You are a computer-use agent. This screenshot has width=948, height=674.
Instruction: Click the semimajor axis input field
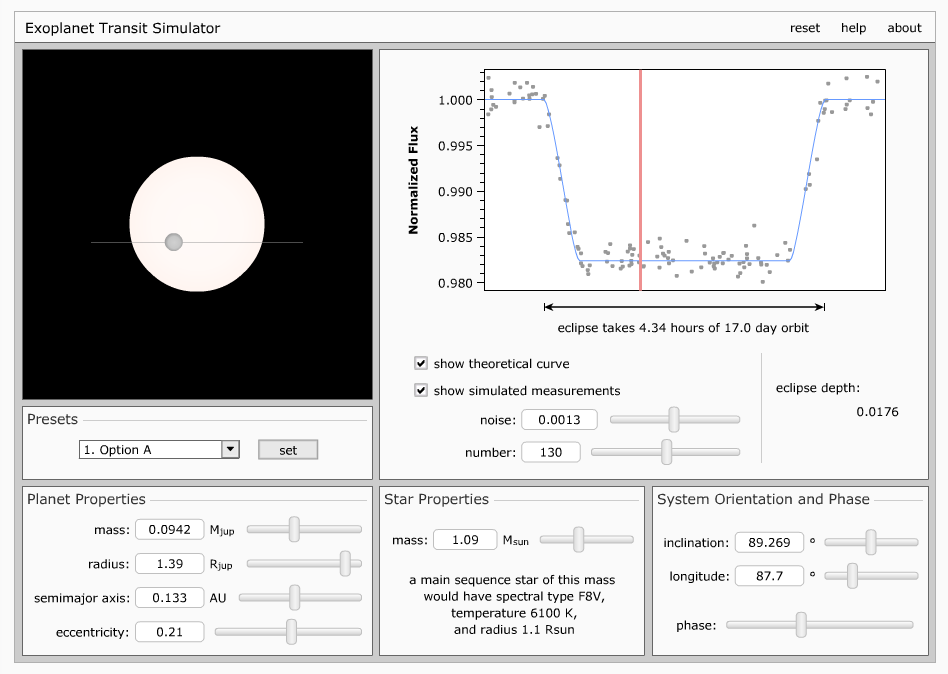click(x=169, y=598)
